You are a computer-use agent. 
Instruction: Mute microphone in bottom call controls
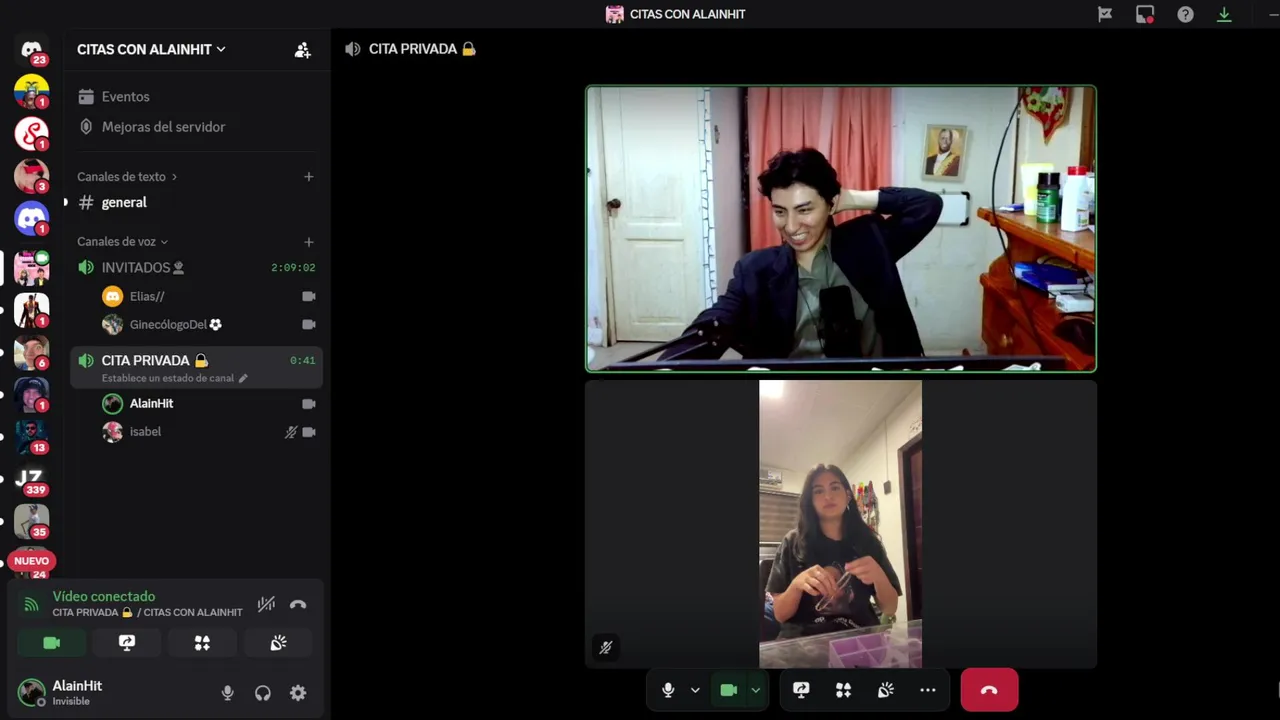pyautogui.click(x=668, y=690)
